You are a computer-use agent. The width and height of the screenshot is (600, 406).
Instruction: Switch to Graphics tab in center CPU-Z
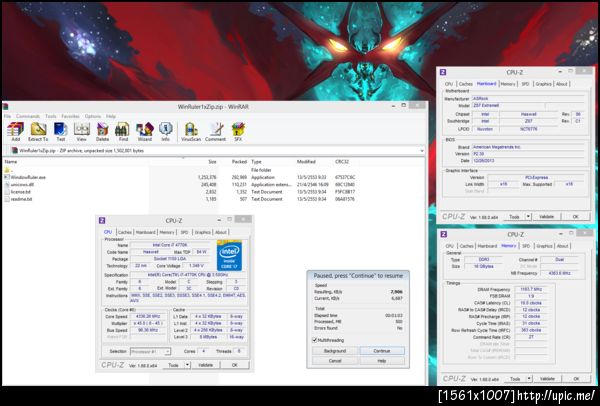click(x=202, y=232)
